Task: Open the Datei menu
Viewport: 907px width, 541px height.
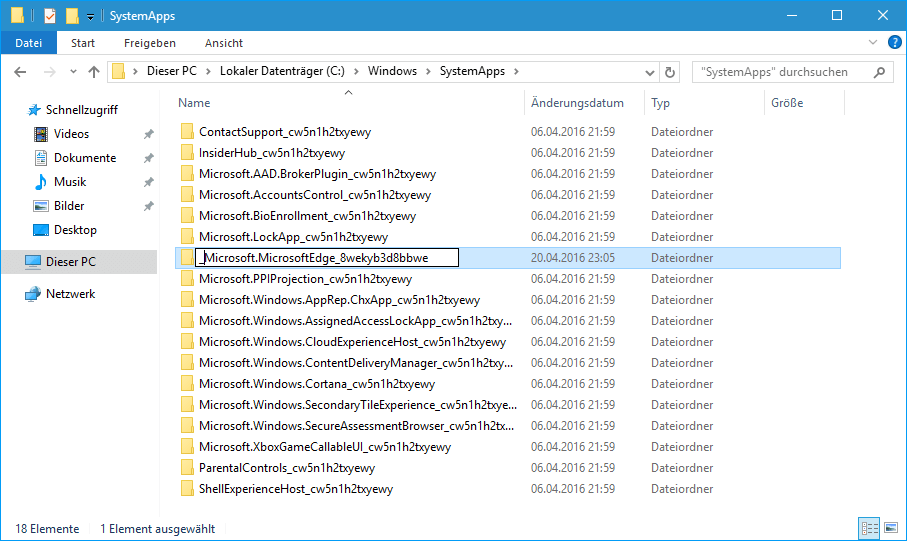Action: pos(29,43)
